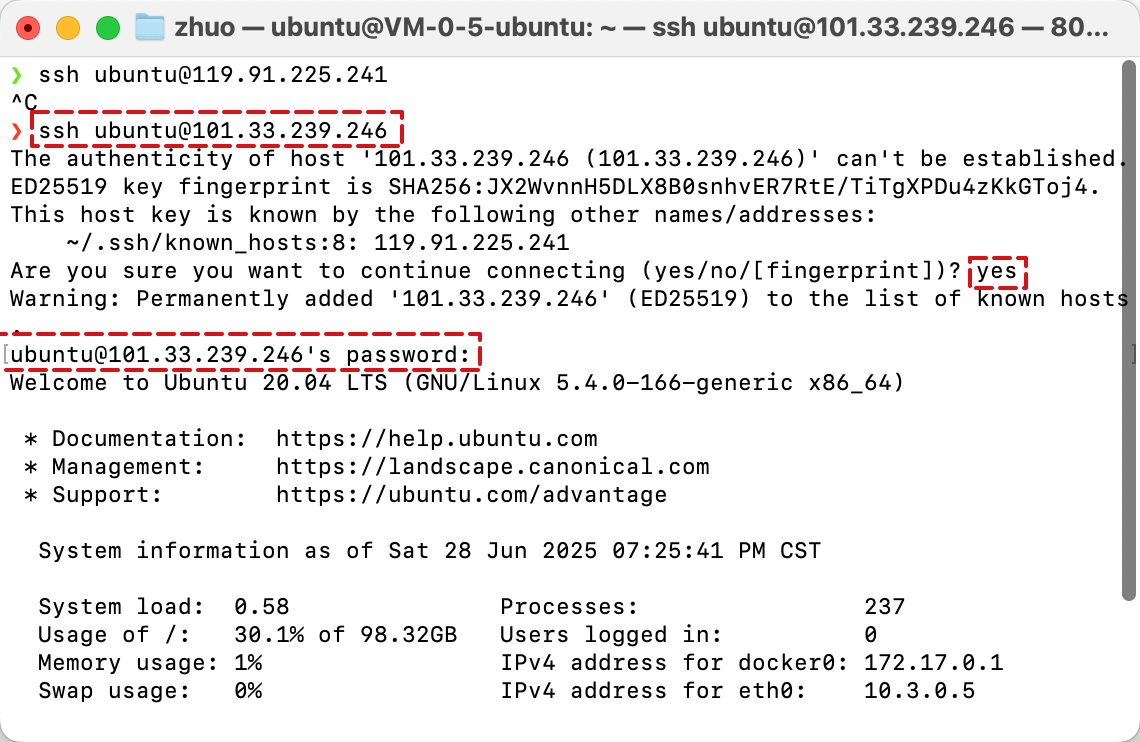Click the green fullscreen window button

coord(108,28)
